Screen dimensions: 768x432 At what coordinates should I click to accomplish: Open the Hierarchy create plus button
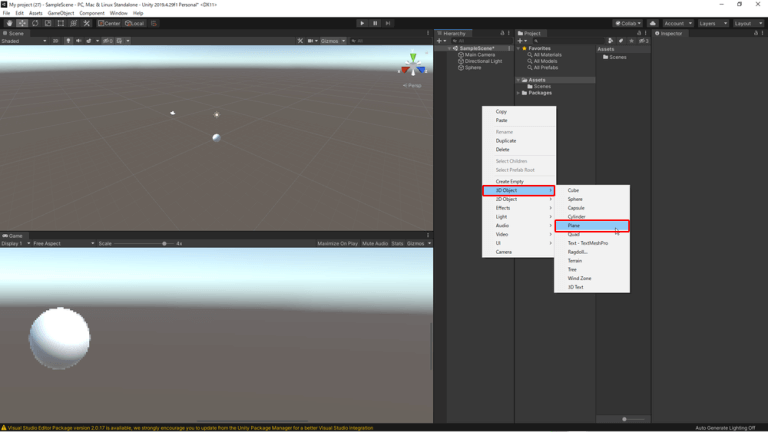click(441, 41)
